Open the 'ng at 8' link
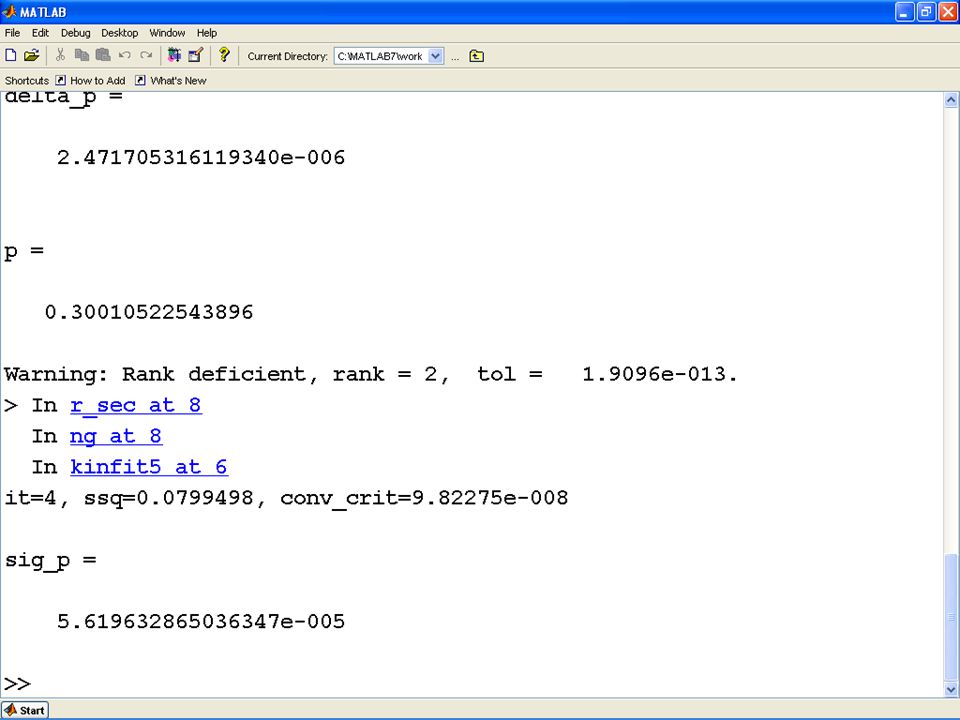This screenshot has width=960, height=720. point(116,436)
